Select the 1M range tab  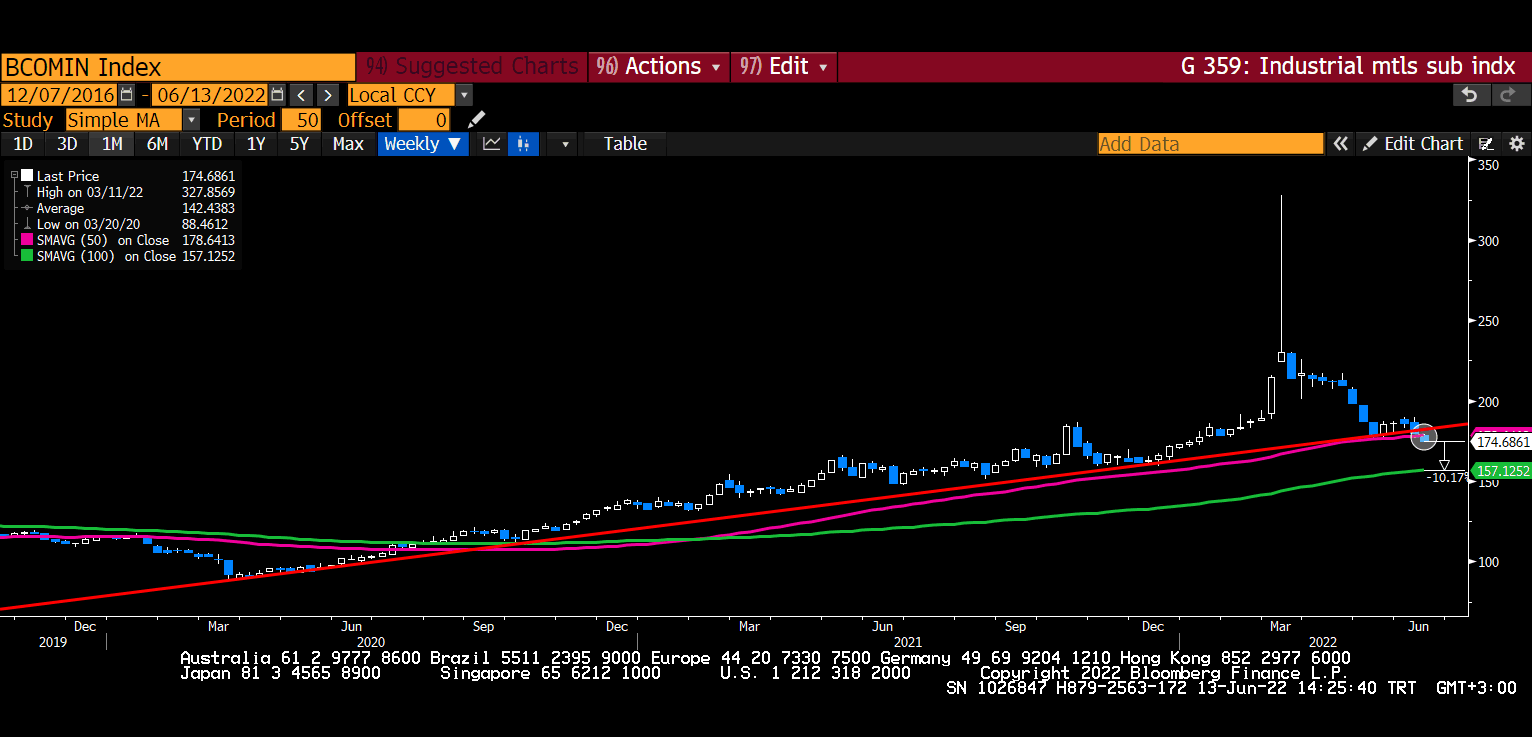coord(112,144)
